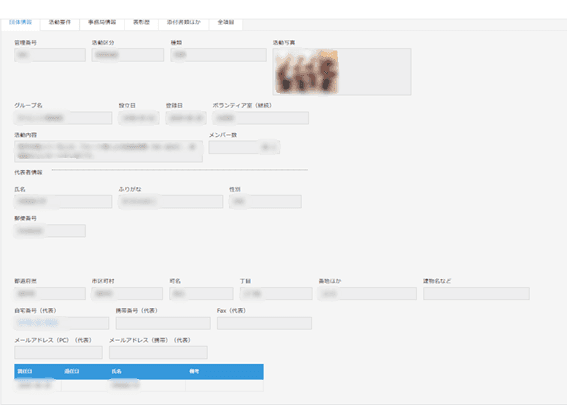Click the メンバー数 field
The height and width of the screenshot is (405, 567).
(x=244, y=147)
